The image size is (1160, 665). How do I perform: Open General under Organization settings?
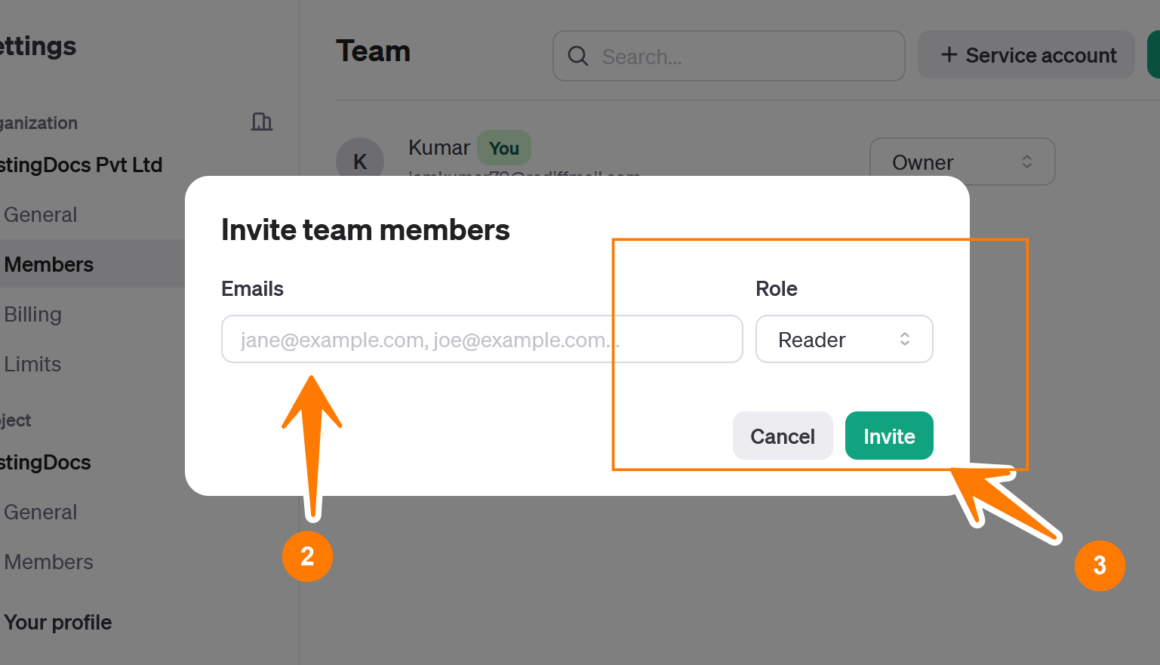[x=41, y=215]
